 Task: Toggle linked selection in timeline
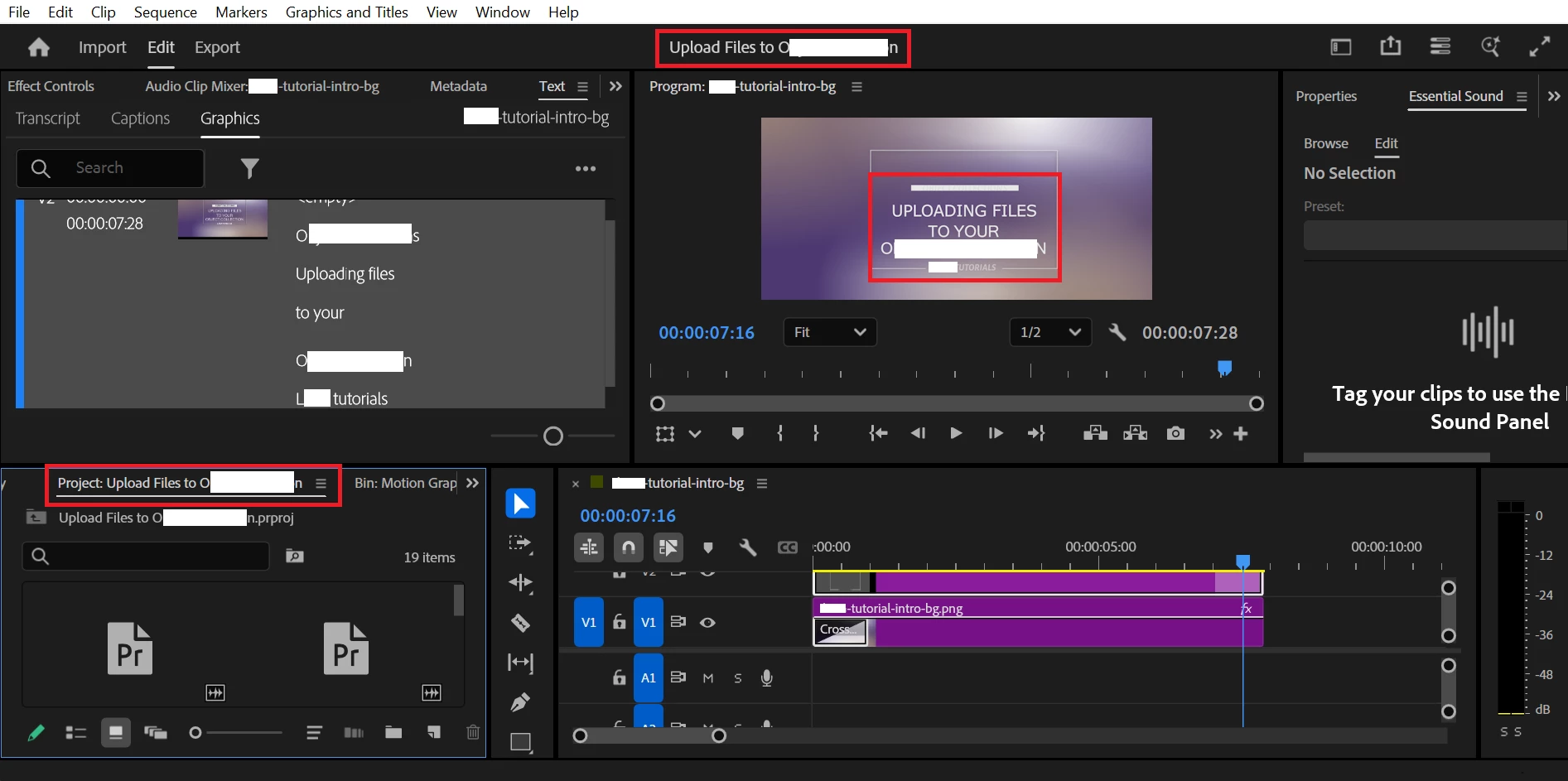tap(668, 547)
